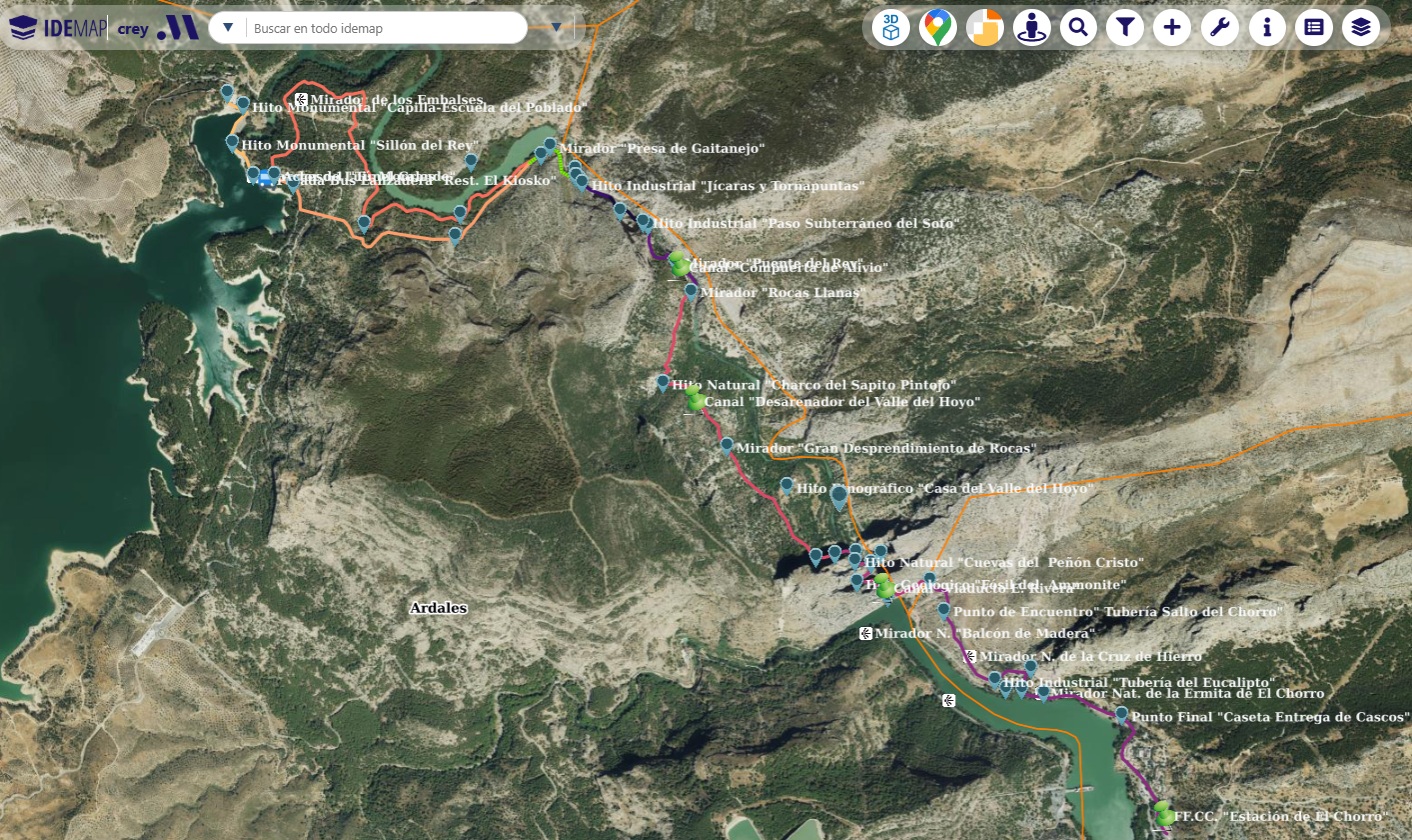
Task: Toggle the basemap selector icon
Action: (984, 27)
